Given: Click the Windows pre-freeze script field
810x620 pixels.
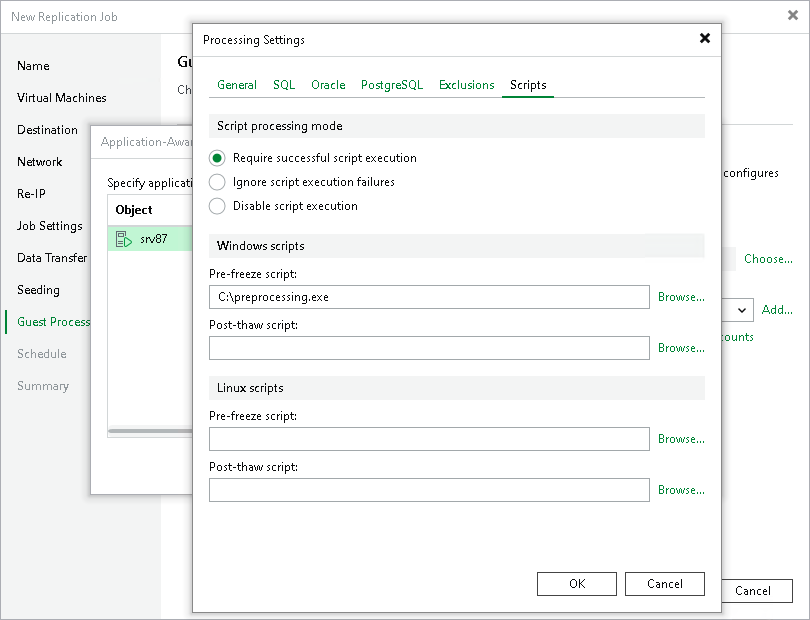Looking at the screenshot, I should (x=429, y=297).
